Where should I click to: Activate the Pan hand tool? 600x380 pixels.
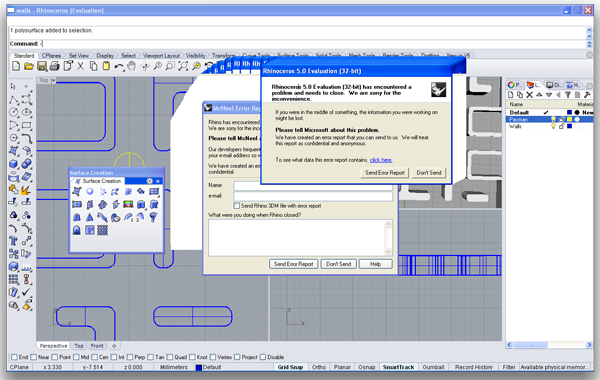click(131, 66)
